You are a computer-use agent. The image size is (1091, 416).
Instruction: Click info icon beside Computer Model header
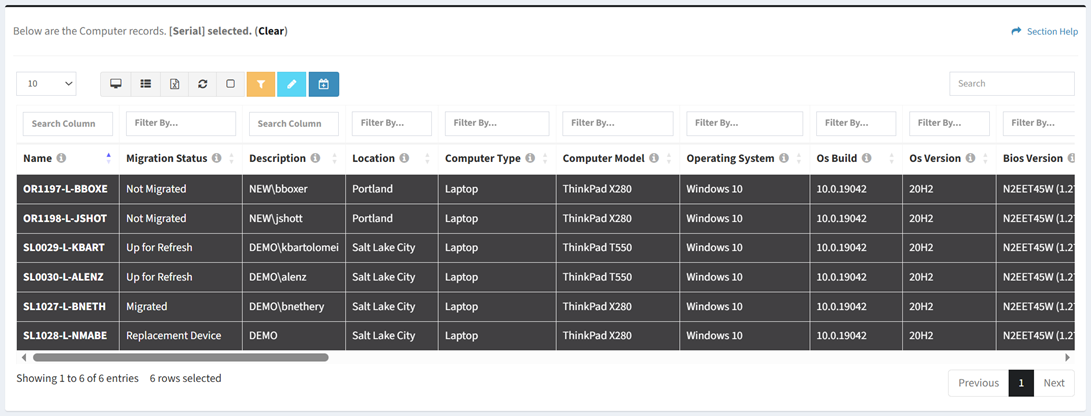click(x=654, y=159)
